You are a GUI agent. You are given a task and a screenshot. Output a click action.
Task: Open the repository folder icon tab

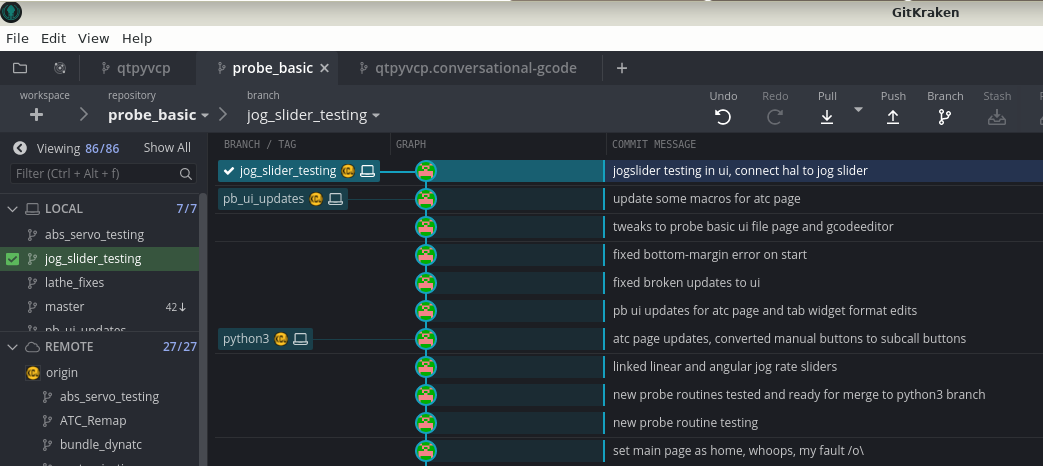click(x=20, y=68)
